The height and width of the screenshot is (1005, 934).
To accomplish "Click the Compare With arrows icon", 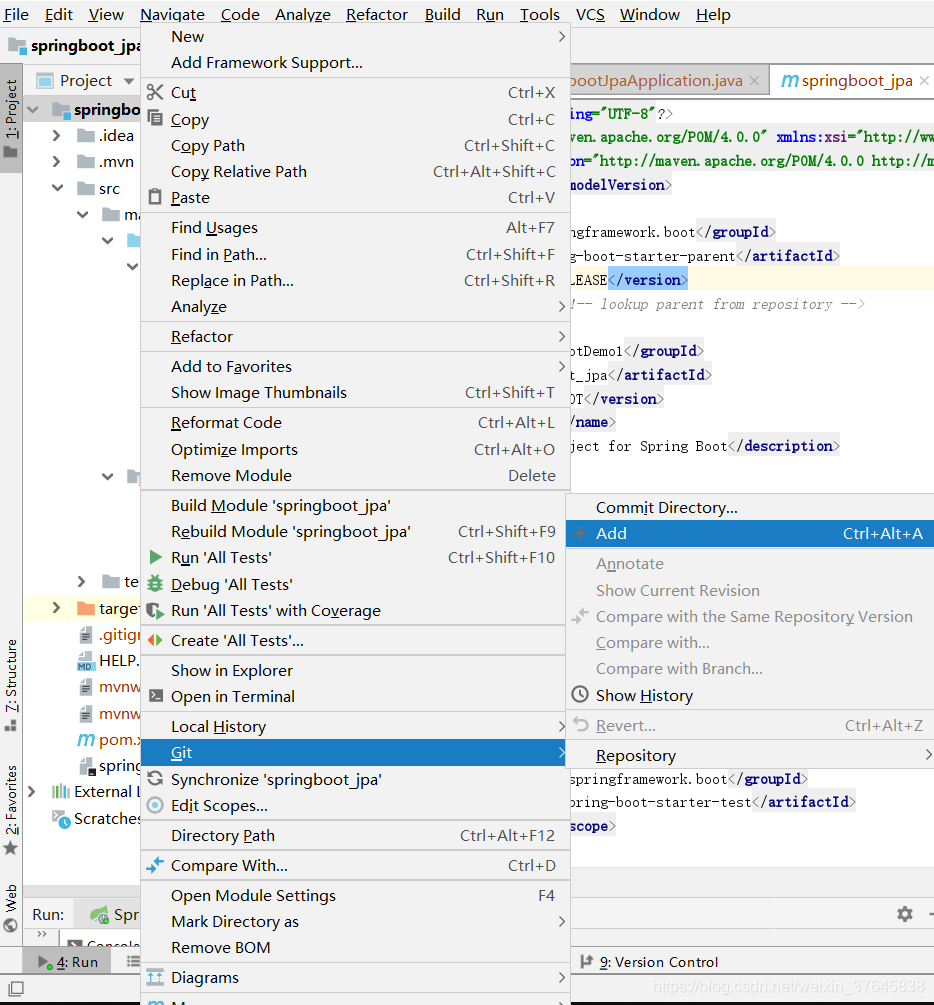I will (155, 865).
